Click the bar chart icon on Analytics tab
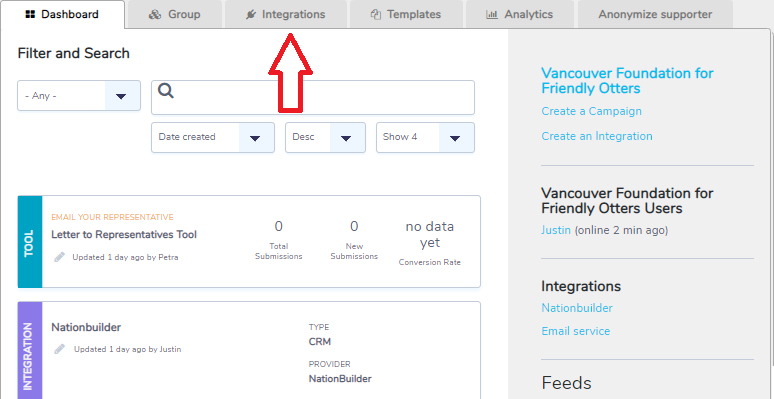This screenshot has height=399, width=774. (492, 15)
